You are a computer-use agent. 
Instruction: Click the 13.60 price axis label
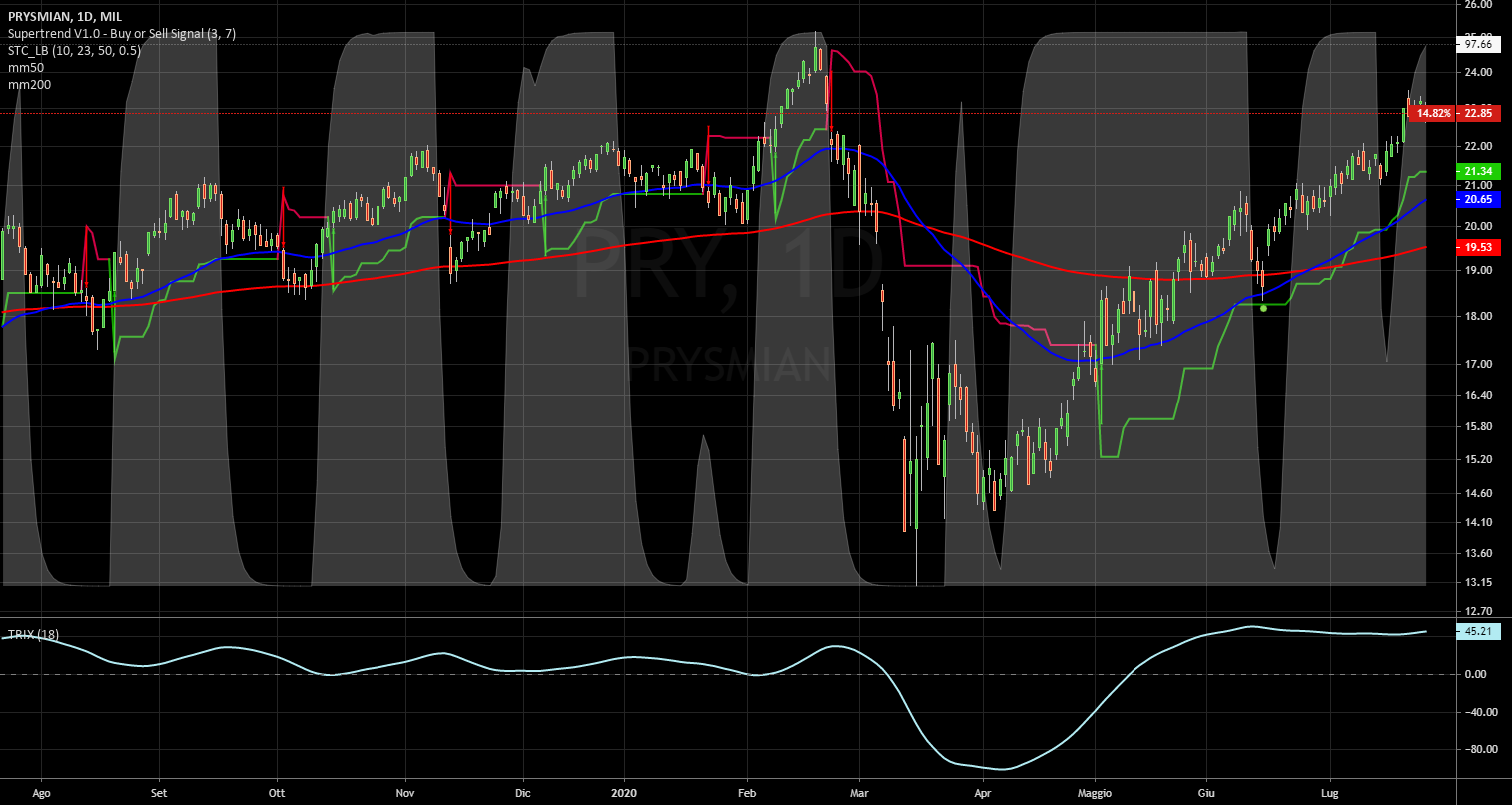tap(1478, 553)
